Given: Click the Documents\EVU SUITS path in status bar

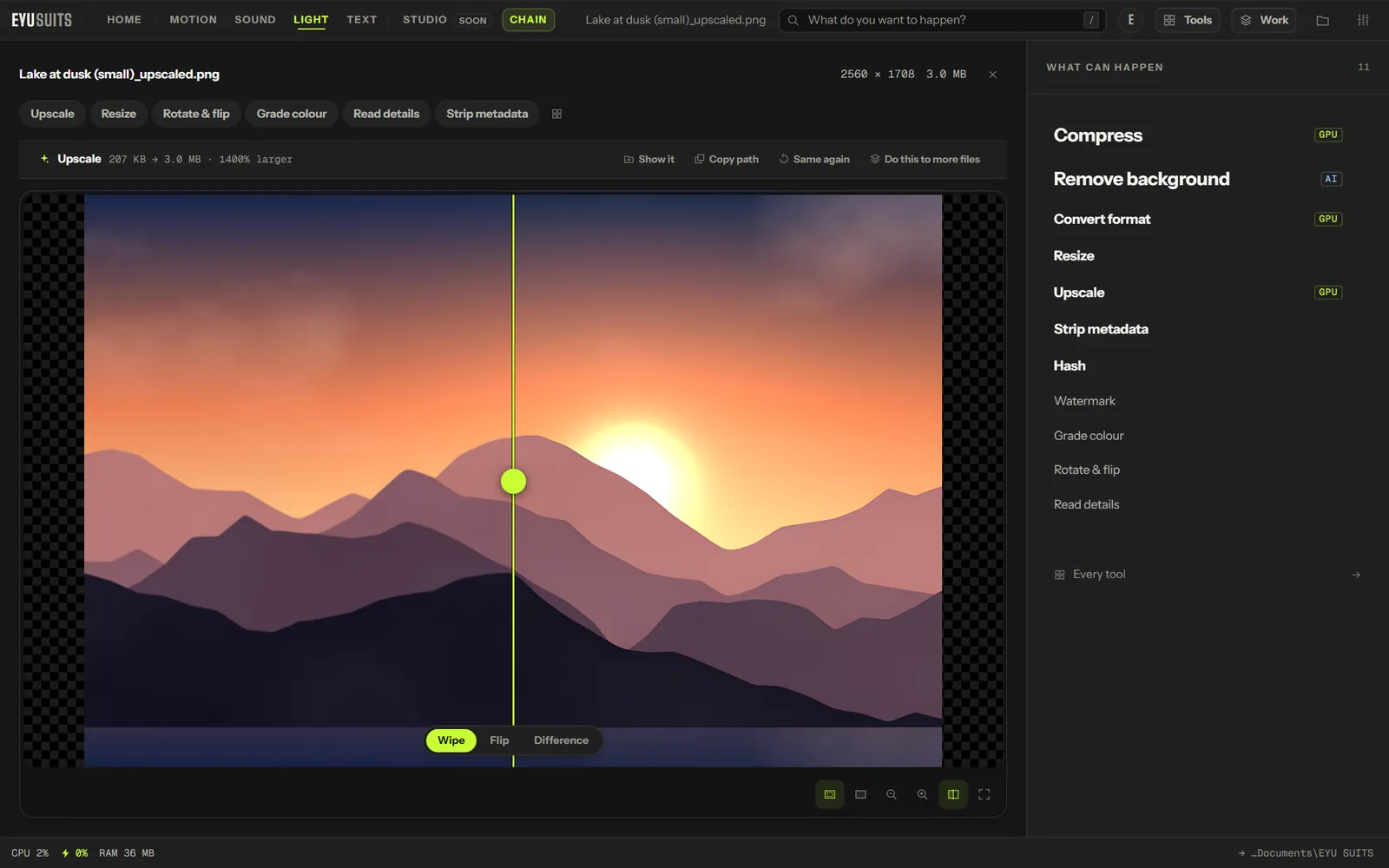Looking at the screenshot, I should coord(1306,853).
